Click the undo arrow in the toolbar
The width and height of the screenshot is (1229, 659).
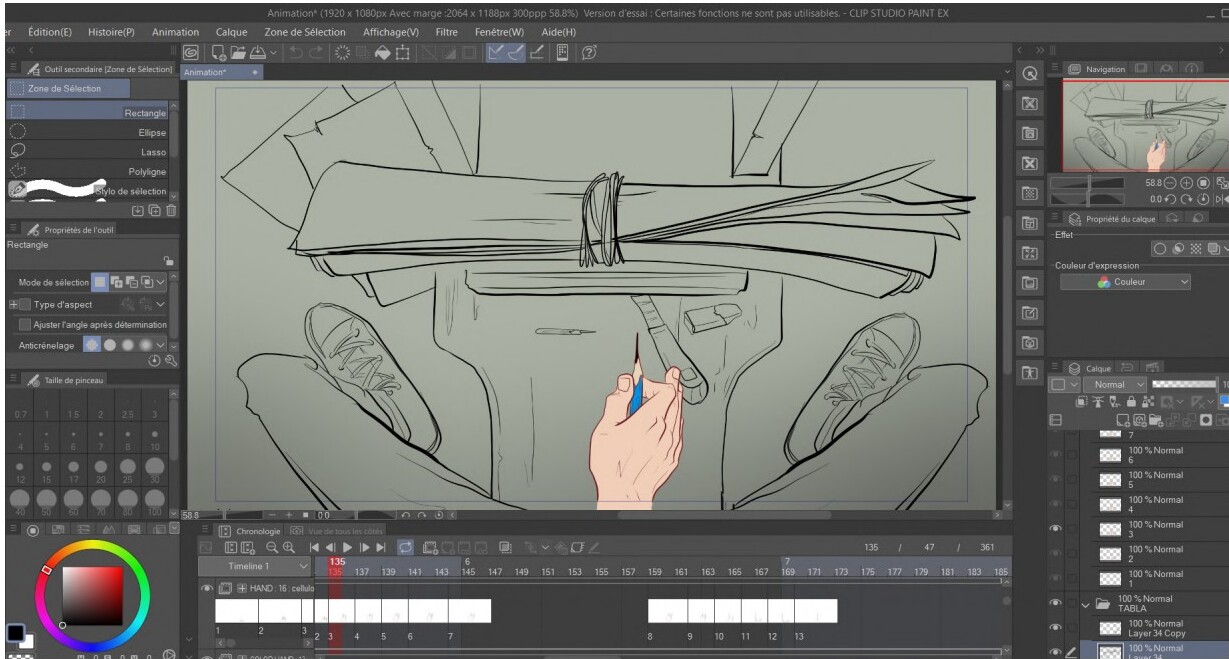pyautogui.click(x=295, y=52)
